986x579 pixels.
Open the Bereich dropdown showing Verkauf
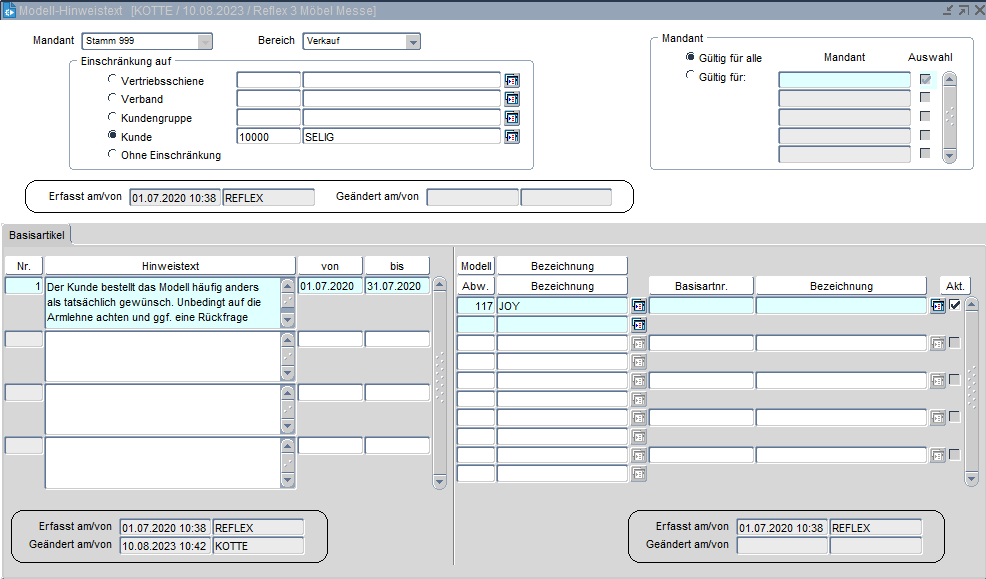pyautogui.click(x=413, y=42)
